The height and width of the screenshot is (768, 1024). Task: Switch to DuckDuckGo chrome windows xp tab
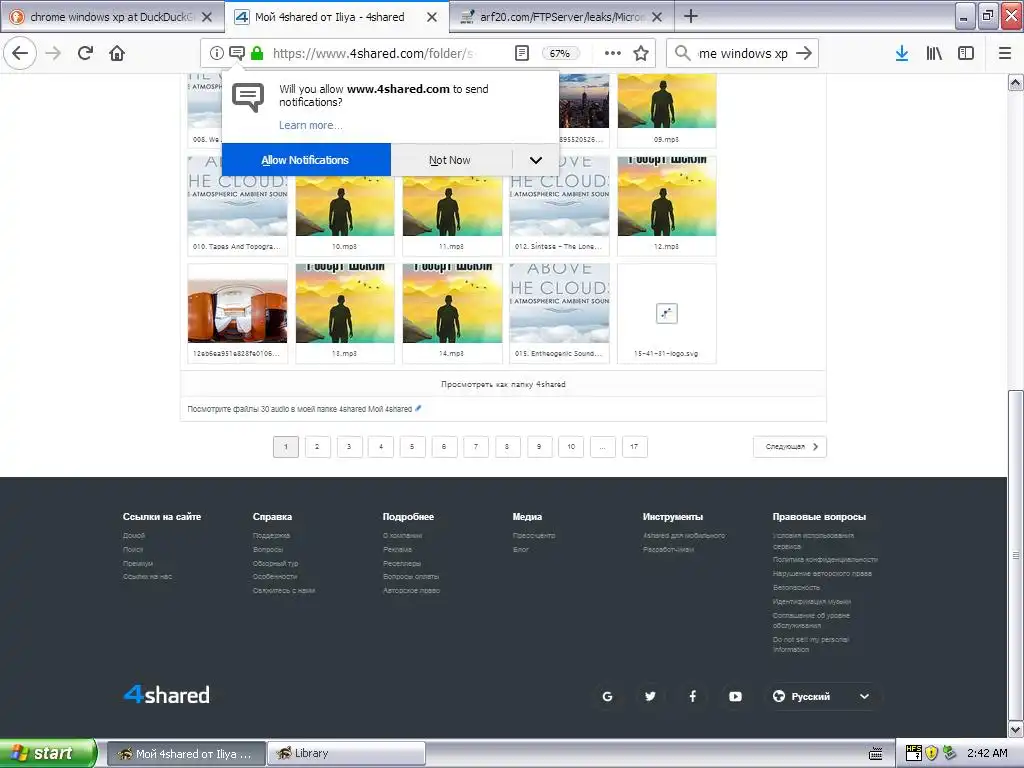pos(111,17)
